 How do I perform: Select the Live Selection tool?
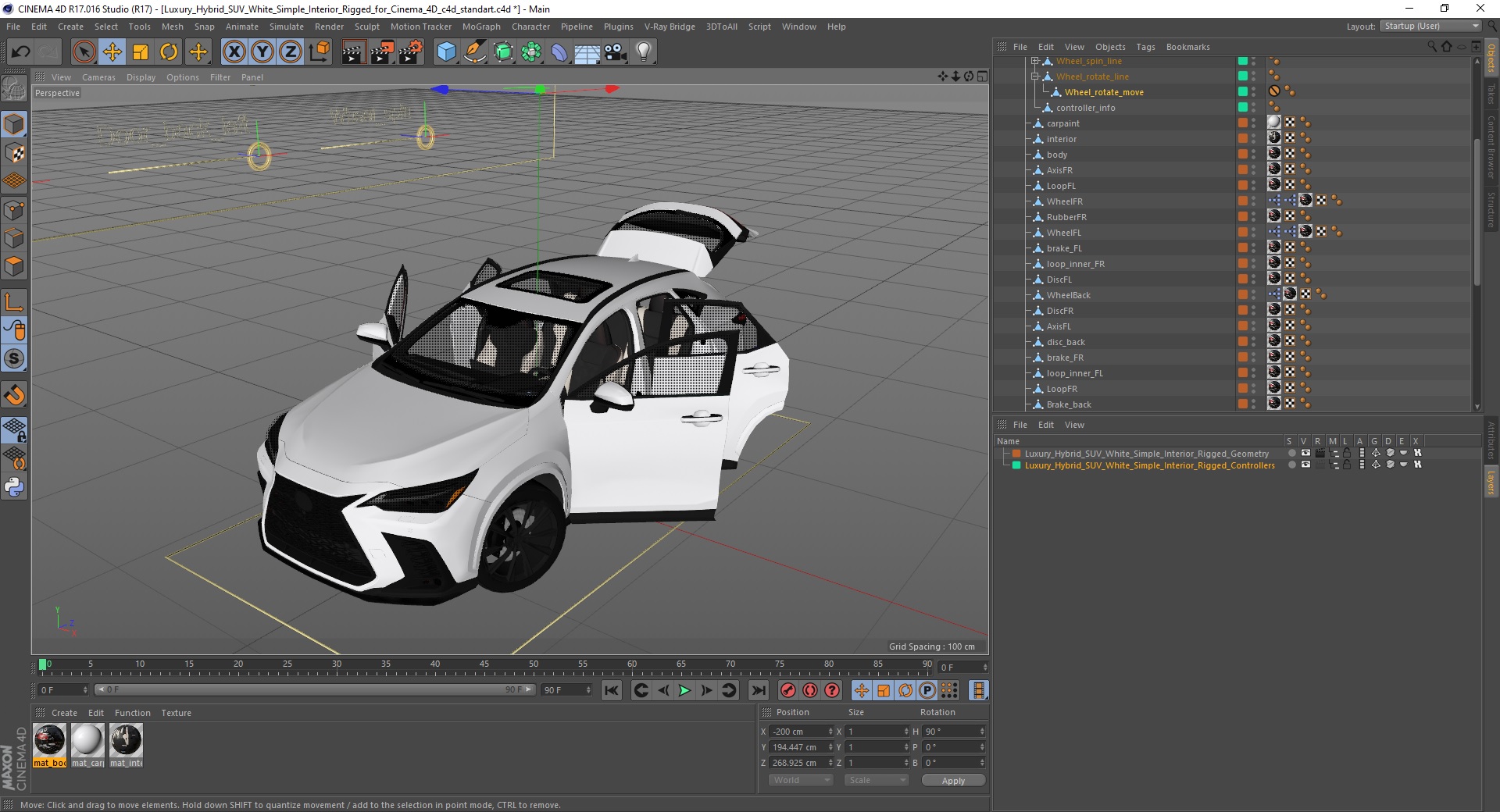84,52
